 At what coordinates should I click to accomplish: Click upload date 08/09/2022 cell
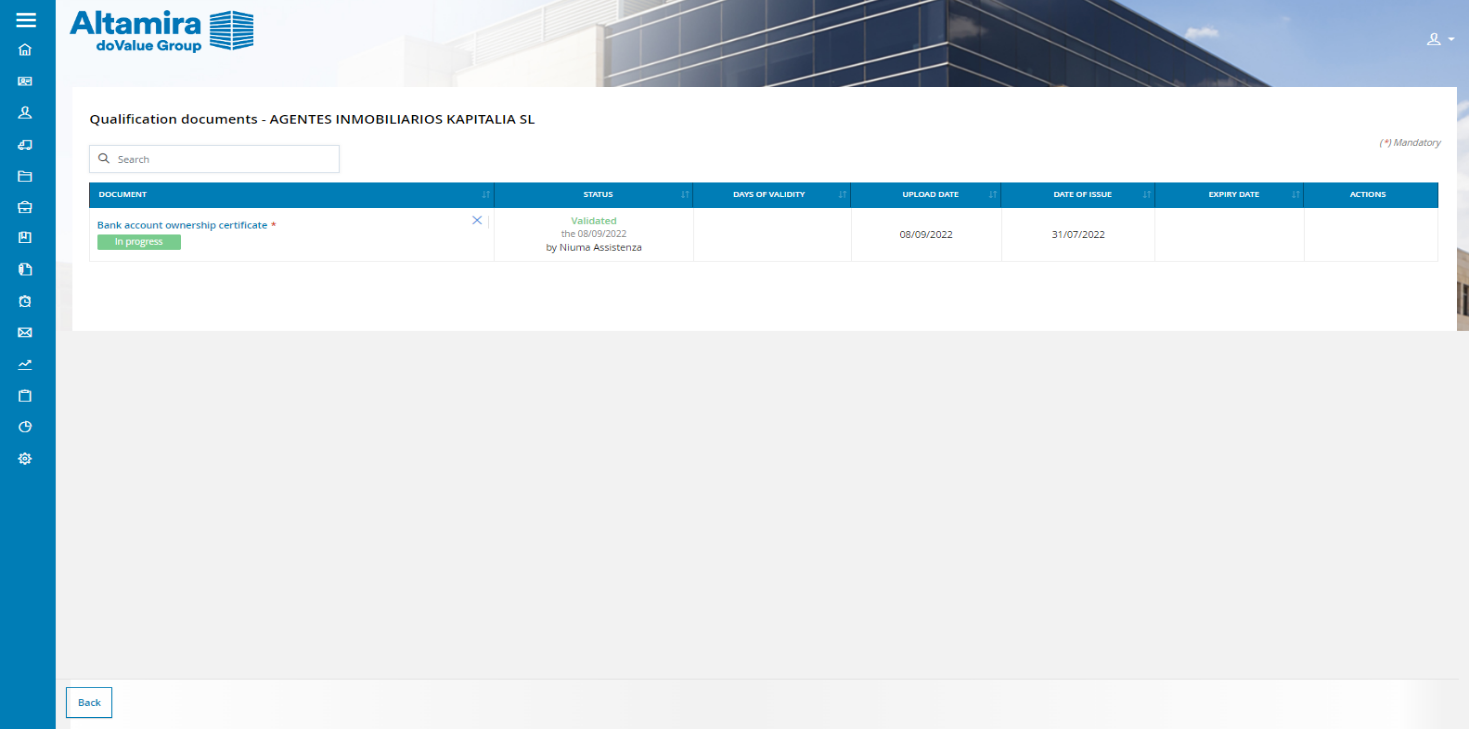(926, 235)
